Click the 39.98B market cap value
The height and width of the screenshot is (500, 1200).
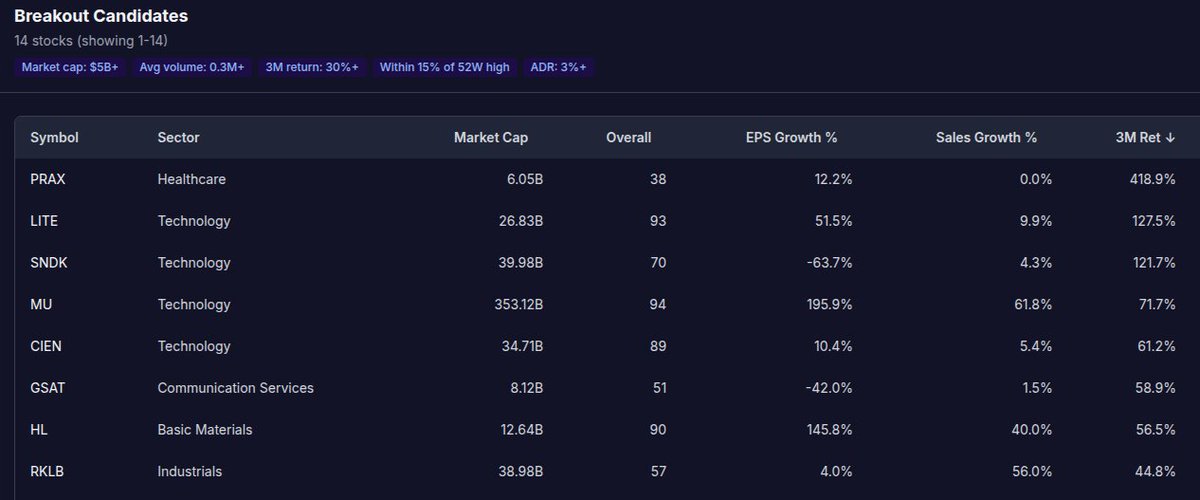pyautogui.click(x=519, y=263)
